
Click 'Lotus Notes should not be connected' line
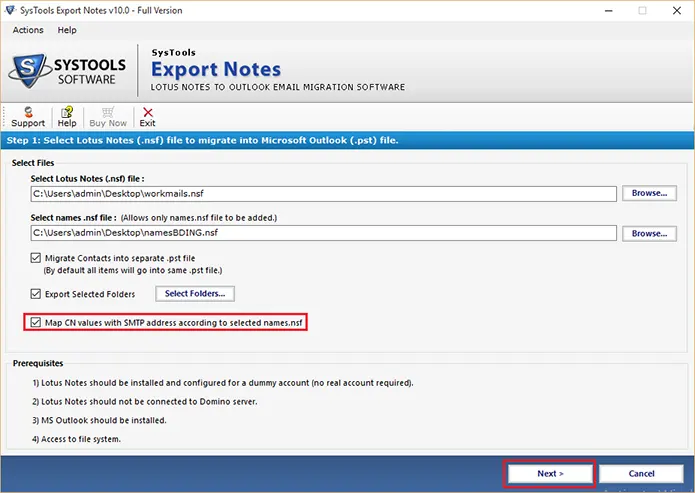[x=144, y=401]
